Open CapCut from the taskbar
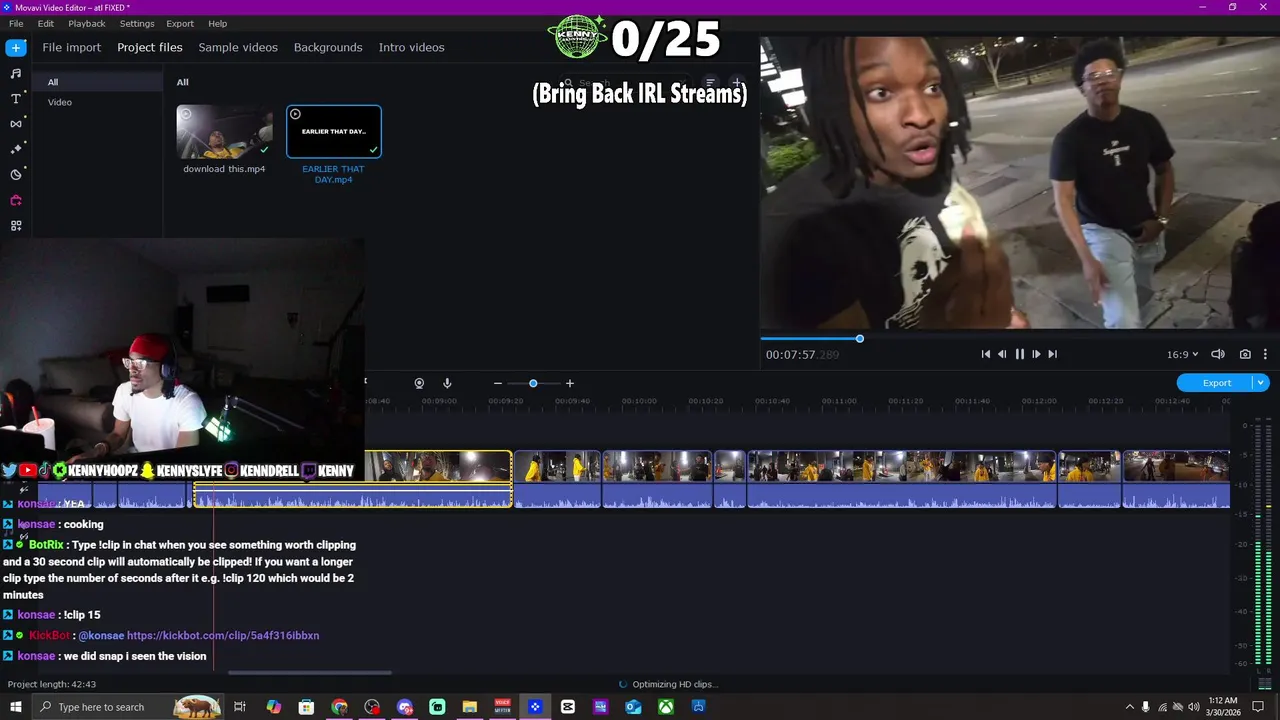This screenshot has height=720, width=1280. coord(568,707)
